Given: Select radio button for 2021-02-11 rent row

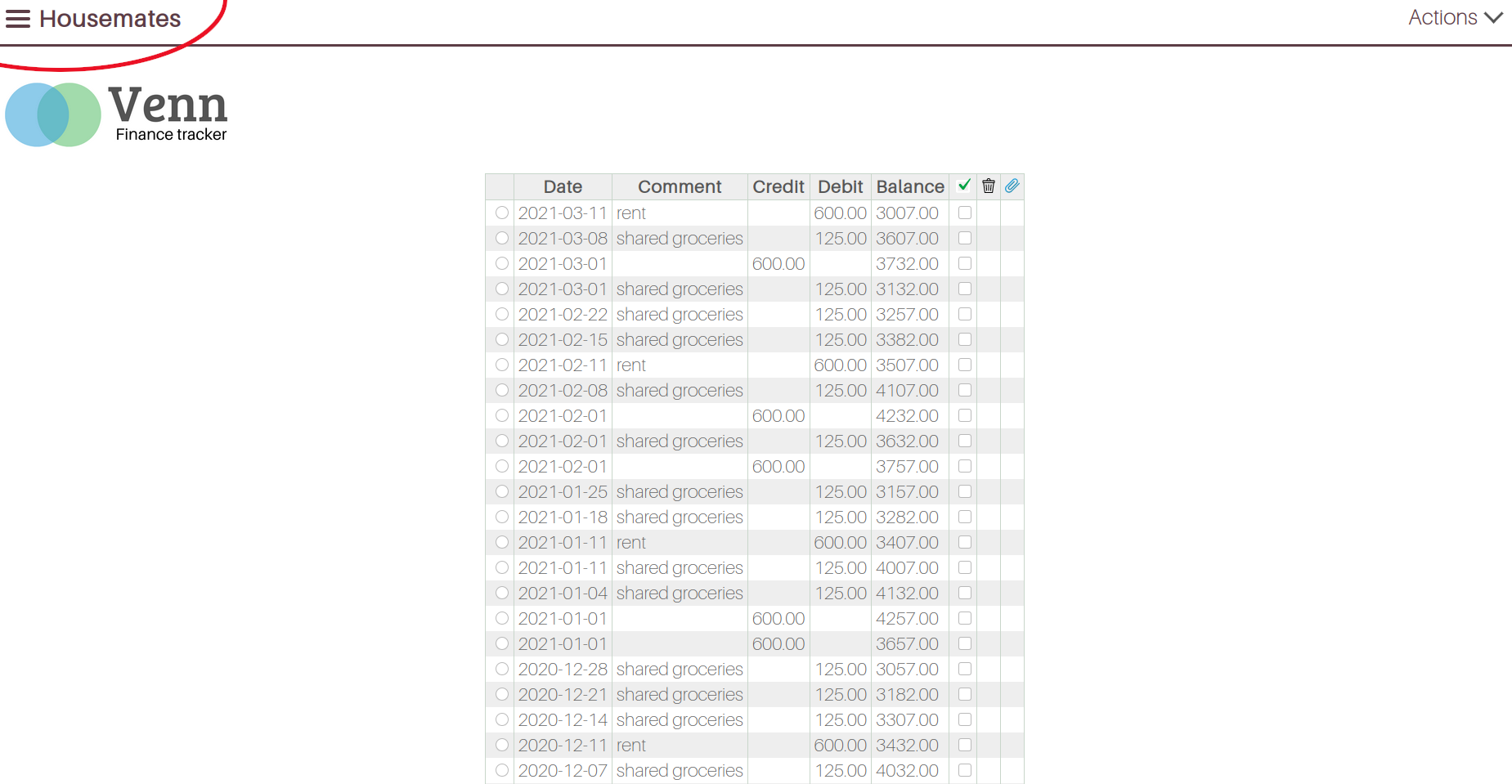Looking at the screenshot, I should point(502,365).
